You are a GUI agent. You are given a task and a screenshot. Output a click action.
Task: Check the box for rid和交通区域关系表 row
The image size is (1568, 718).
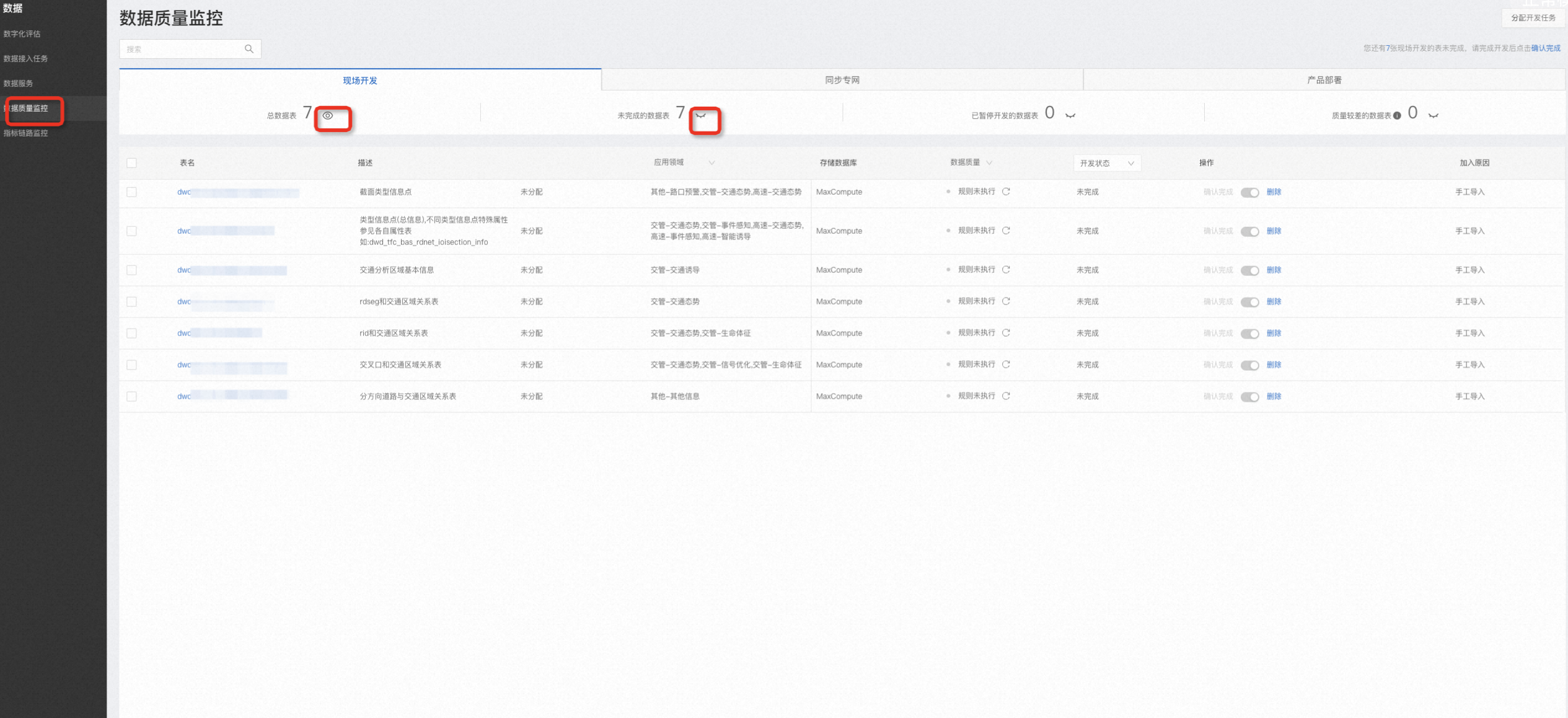(x=131, y=334)
